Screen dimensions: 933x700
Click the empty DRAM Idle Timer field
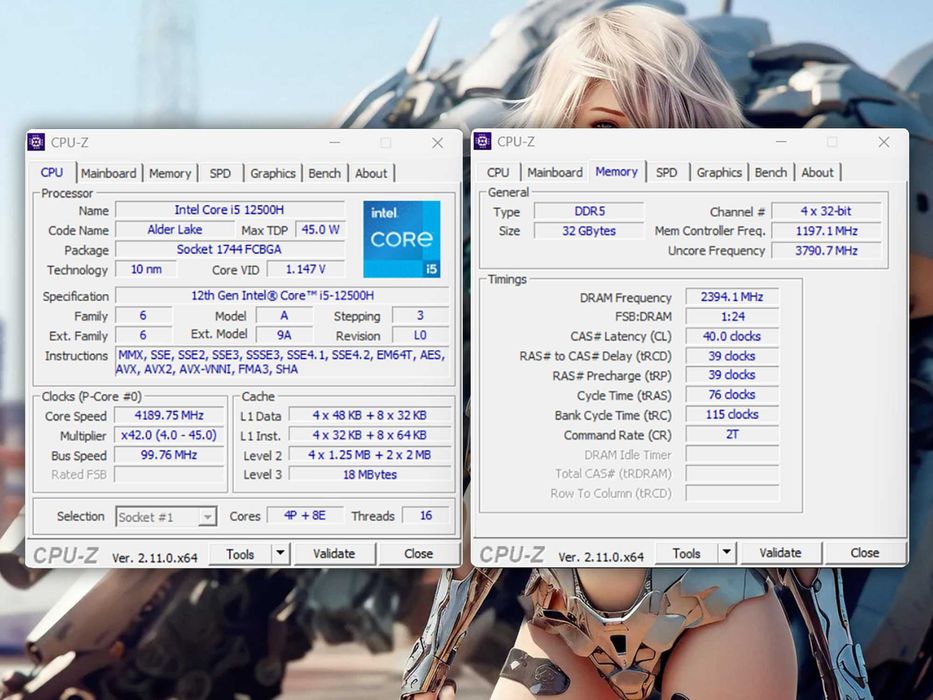tap(732, 454)
